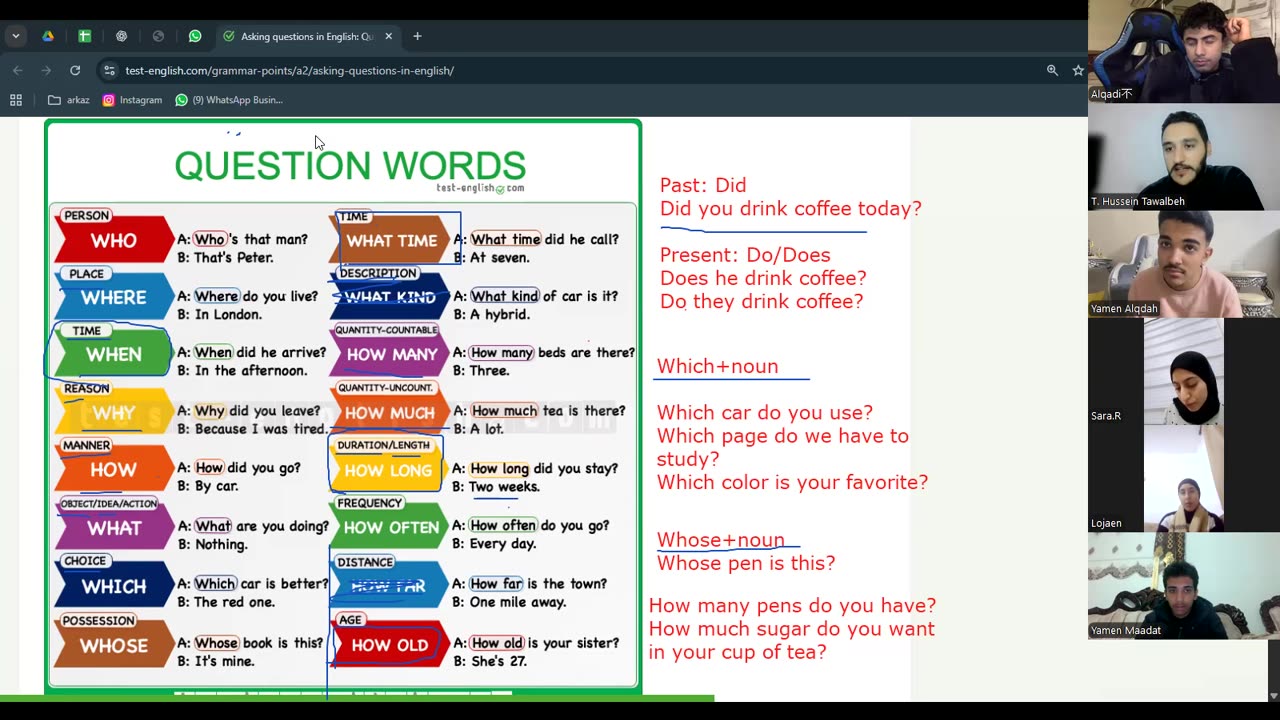1280x720 pixels.
Task: Switch to the WhatsApp pinned tab
Action: [195, 36]
